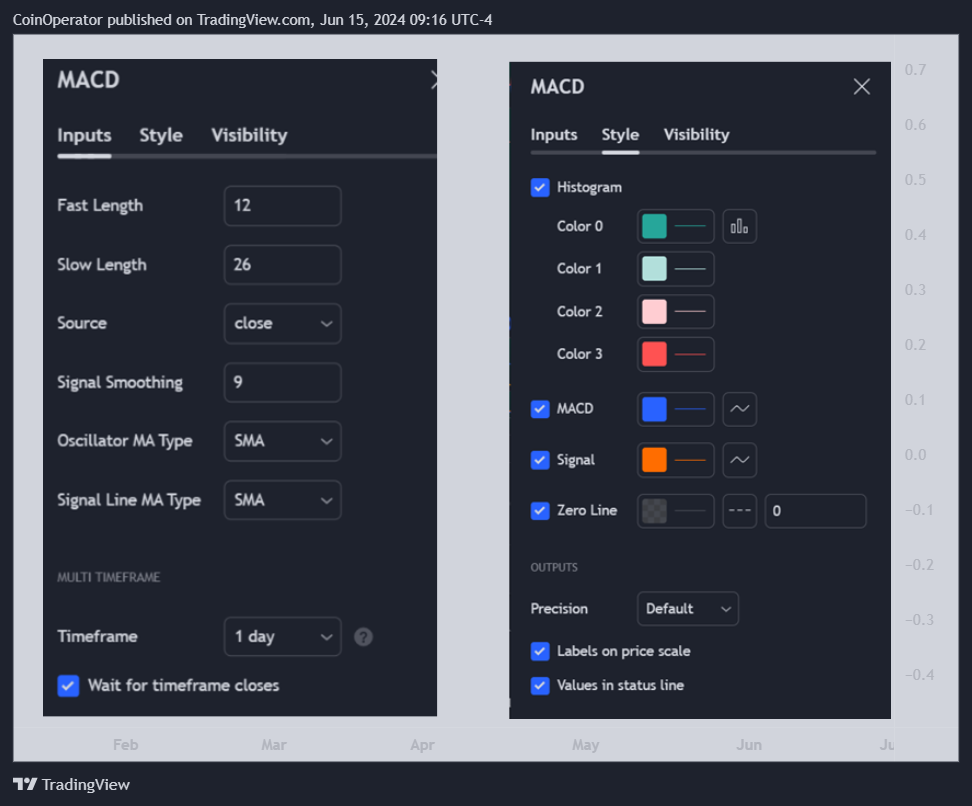Uncheck the Histogram checkbox
This screenshot has width=972, height=806.
click(x=540, y=187)
